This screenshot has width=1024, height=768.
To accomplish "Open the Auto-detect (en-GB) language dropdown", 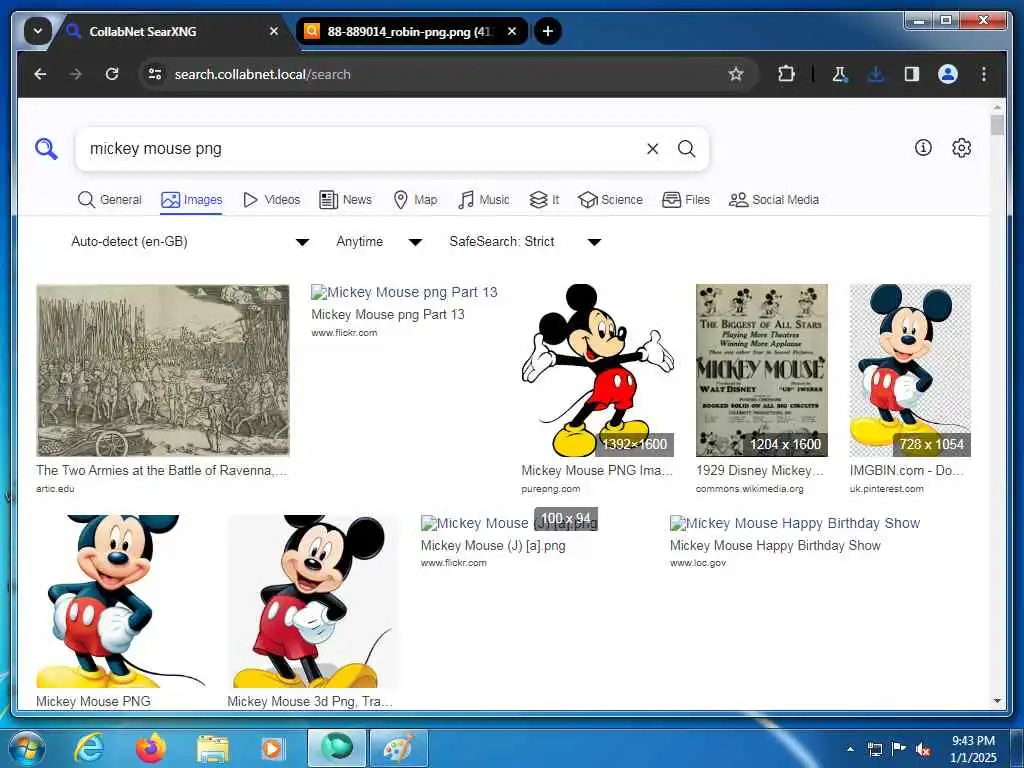I will point(189,242).
